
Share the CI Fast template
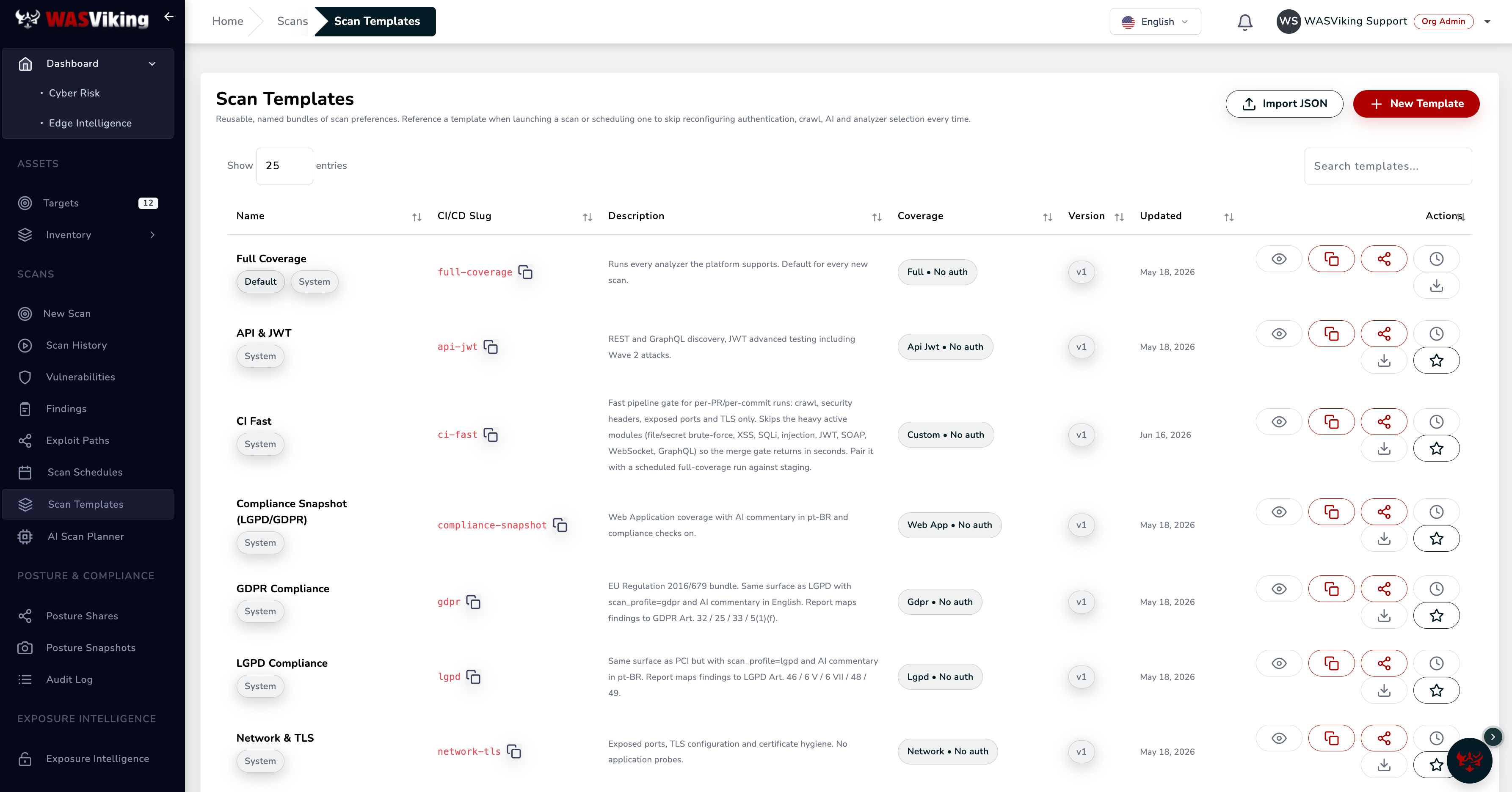(1384, 422)
